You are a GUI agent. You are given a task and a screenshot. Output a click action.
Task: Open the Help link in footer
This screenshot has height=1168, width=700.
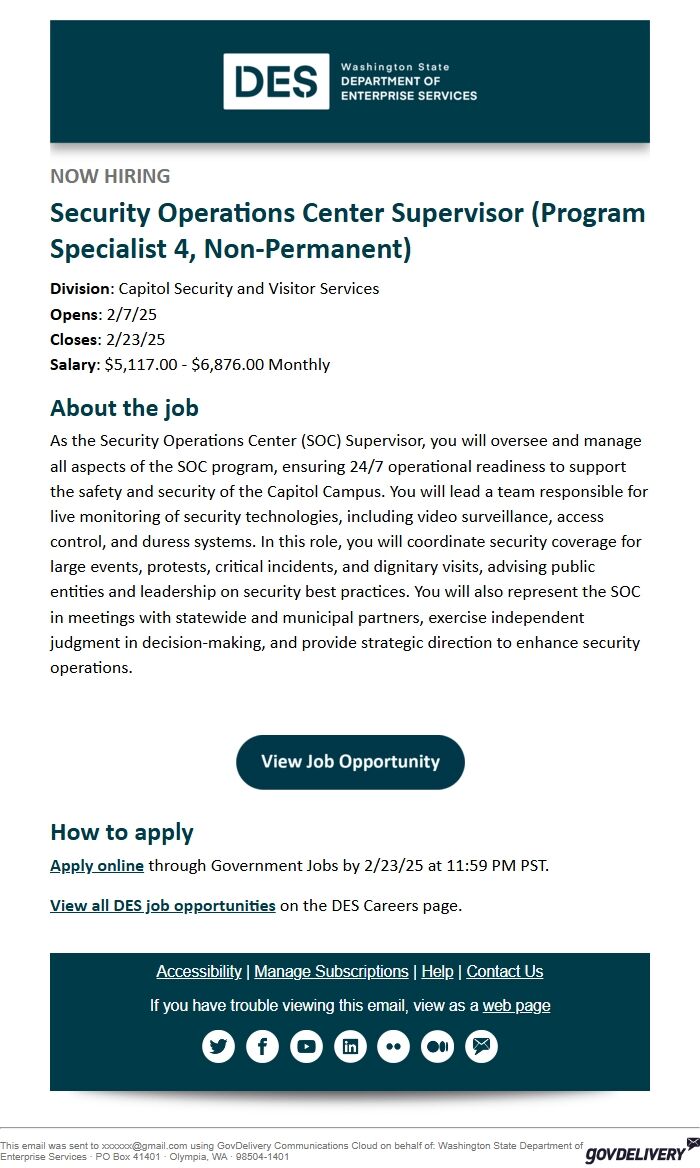[x=437, y=971]
